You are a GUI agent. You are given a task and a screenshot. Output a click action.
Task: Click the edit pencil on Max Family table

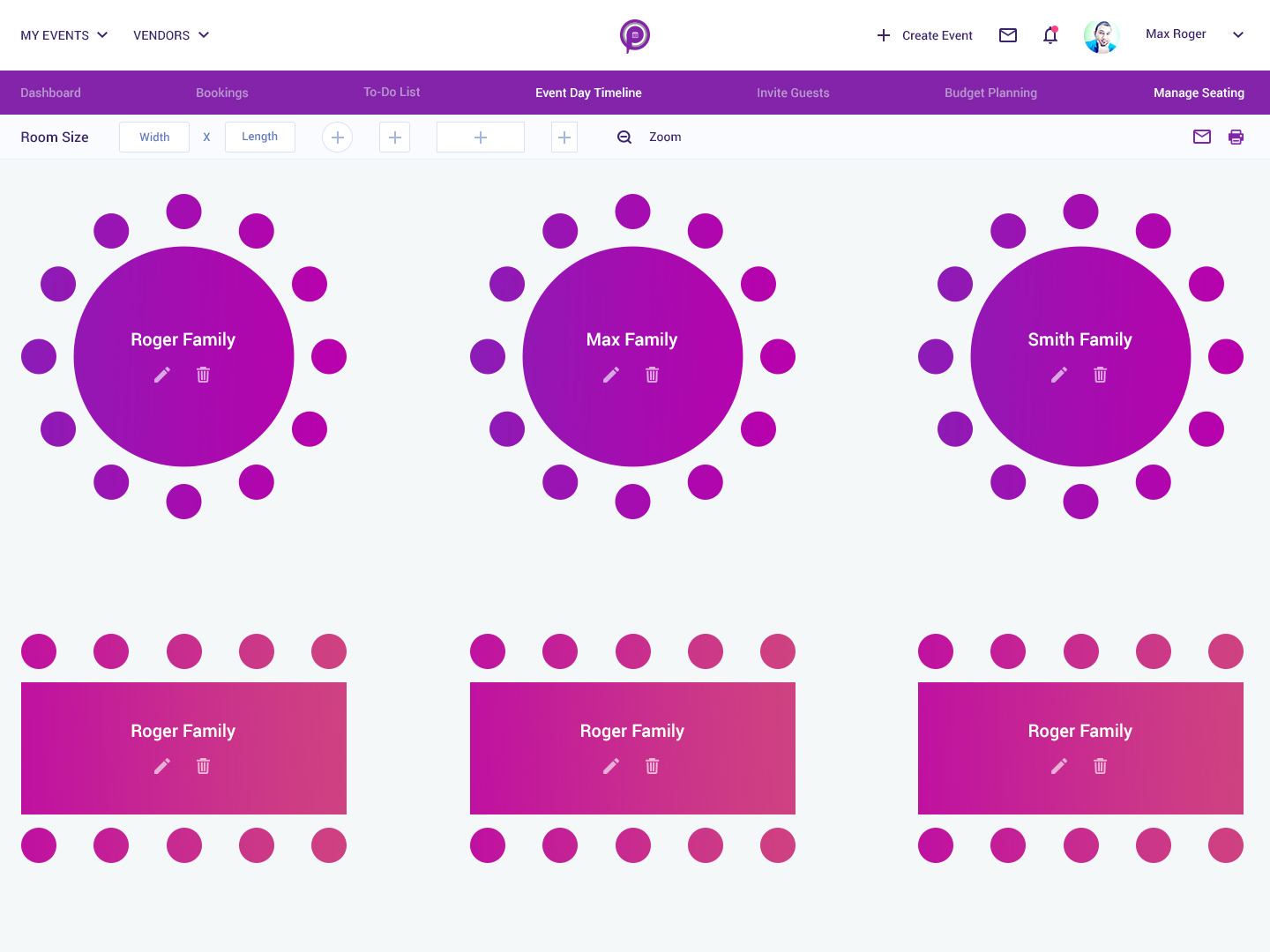tap(611, 375)
